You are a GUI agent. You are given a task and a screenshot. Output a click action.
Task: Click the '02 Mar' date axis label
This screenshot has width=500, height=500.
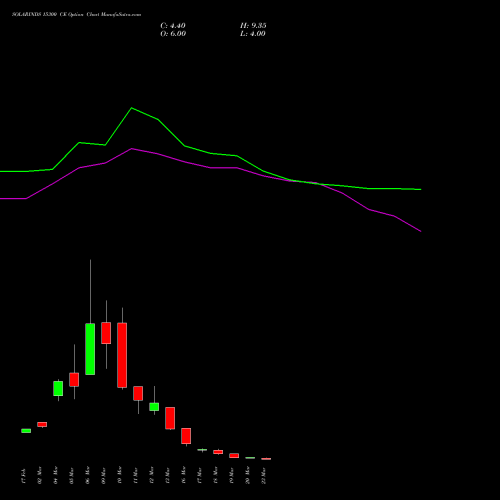point(39,476)
